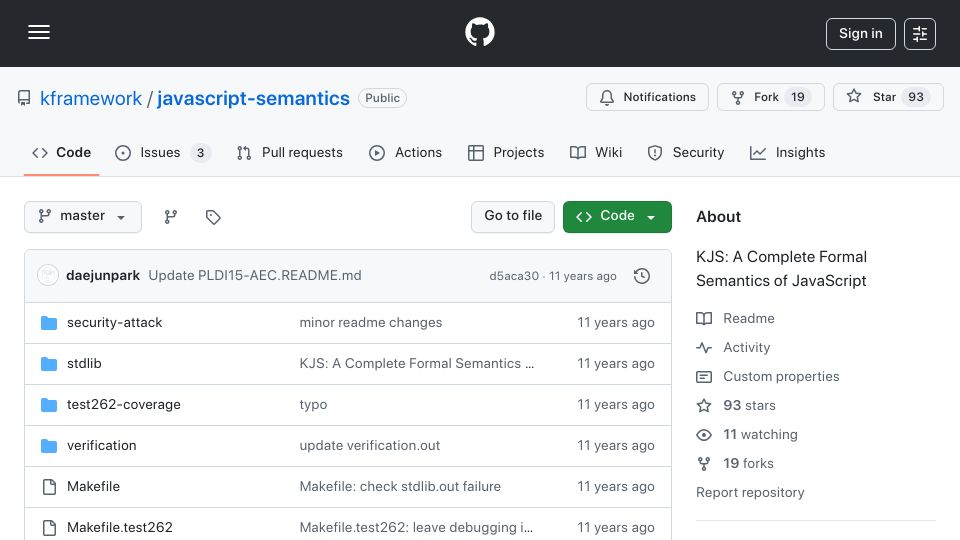The image size is (960, 540).
Task: Open the Issues tab
Action: (x=162, y=152)
